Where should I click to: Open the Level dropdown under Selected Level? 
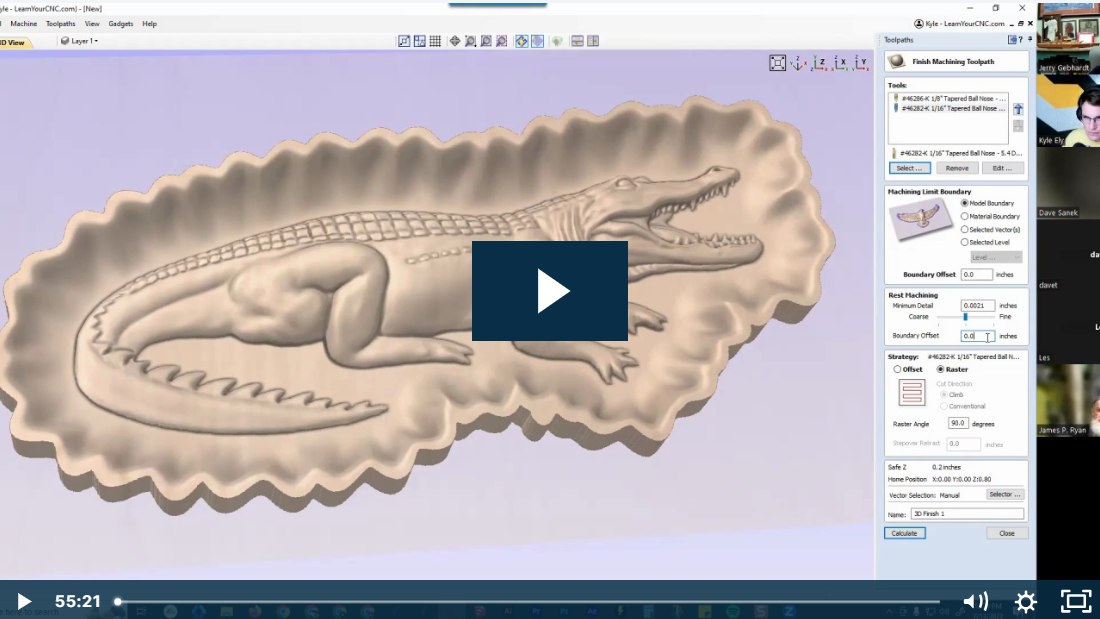pyautogui.click(x=999, y=256)
